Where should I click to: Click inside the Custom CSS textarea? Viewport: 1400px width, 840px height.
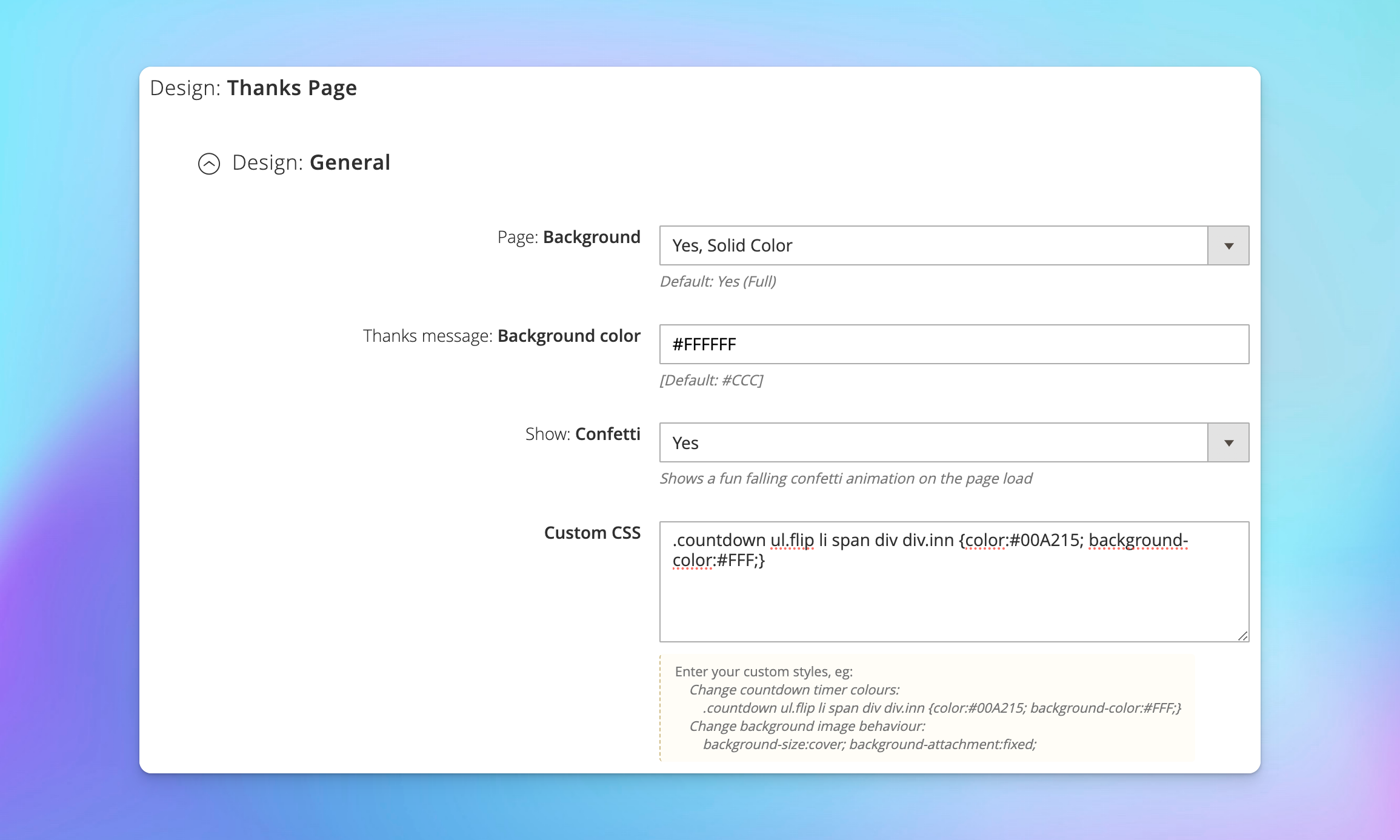954,582
